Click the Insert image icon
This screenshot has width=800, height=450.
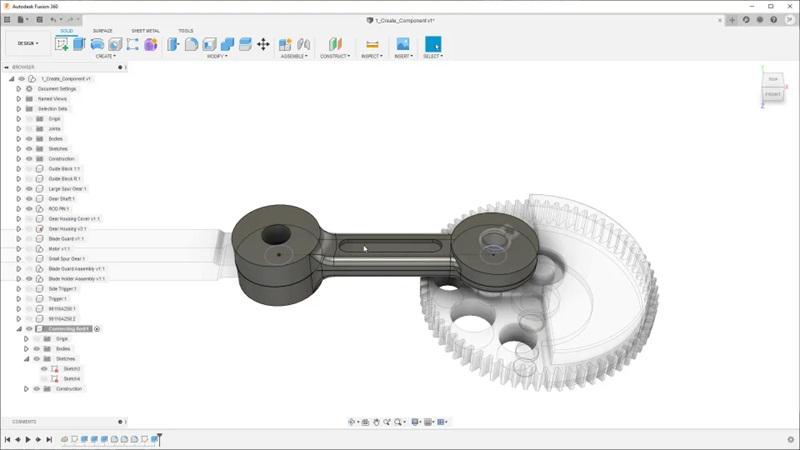click(x=402, y=44)
